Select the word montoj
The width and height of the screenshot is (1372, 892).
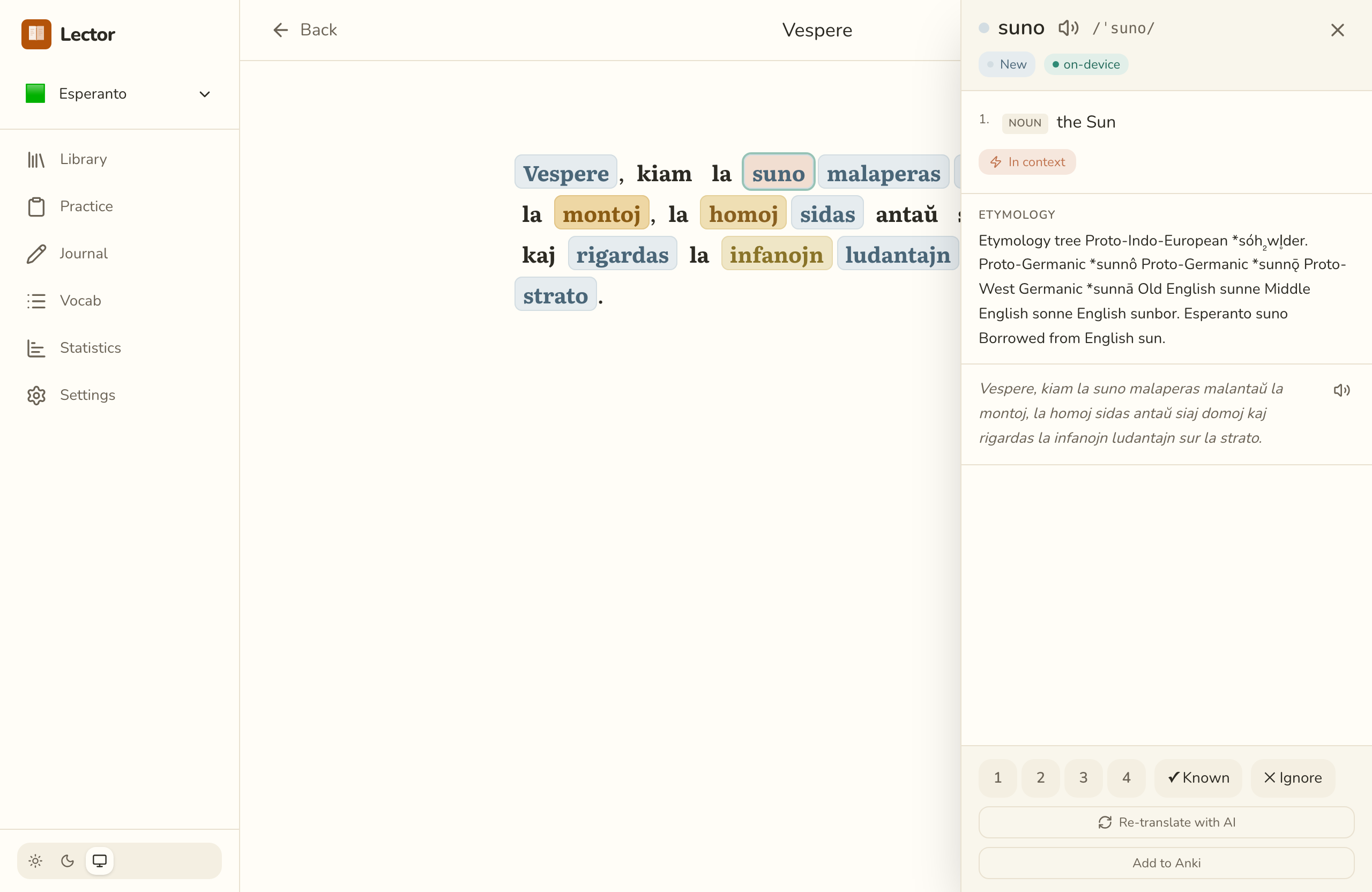coord(601,213)
